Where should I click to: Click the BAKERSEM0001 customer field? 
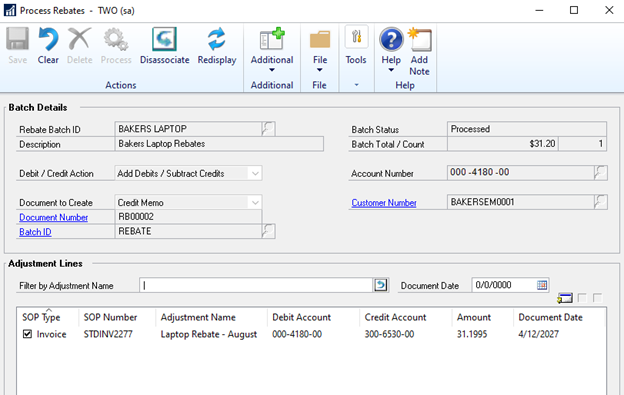[521, 202]
